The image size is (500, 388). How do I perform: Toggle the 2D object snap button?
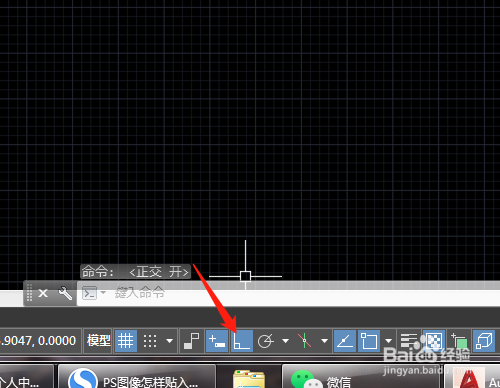pos(369,341)
